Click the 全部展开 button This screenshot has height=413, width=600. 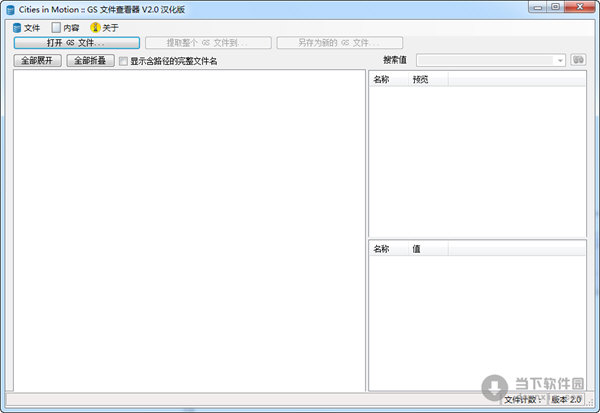38,60
